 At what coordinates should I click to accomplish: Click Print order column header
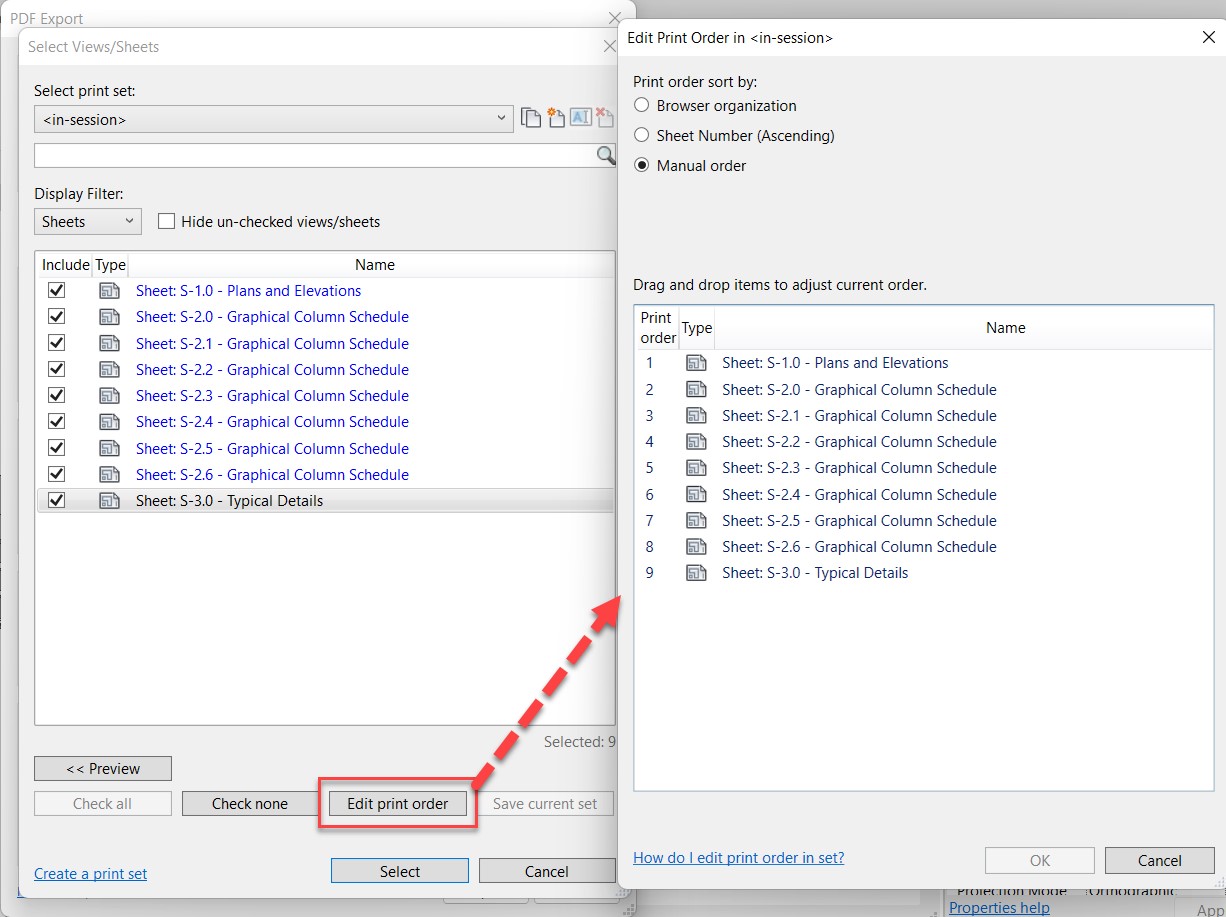[x=658, y=328]
